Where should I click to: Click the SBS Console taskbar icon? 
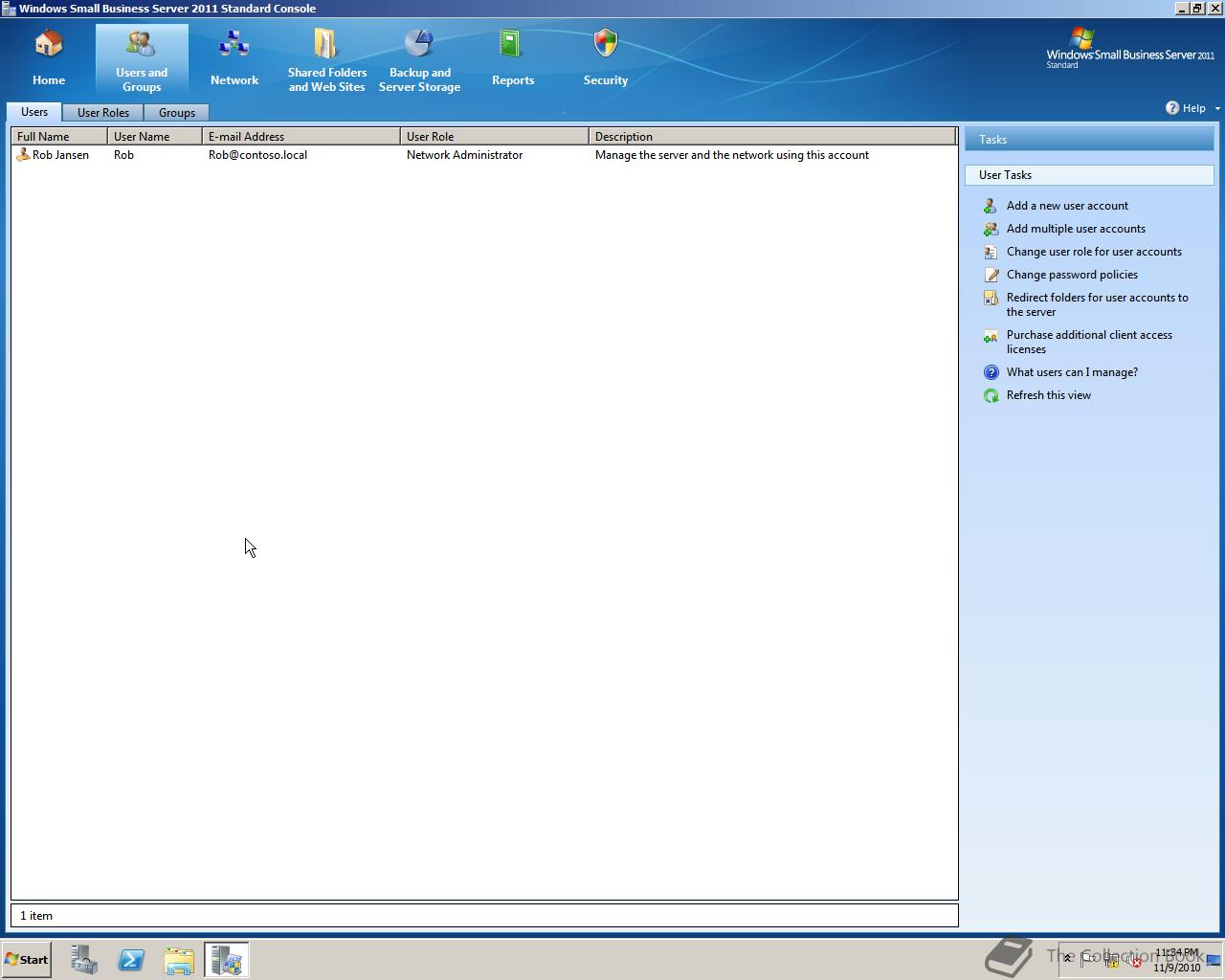click(x=227, y=959)
